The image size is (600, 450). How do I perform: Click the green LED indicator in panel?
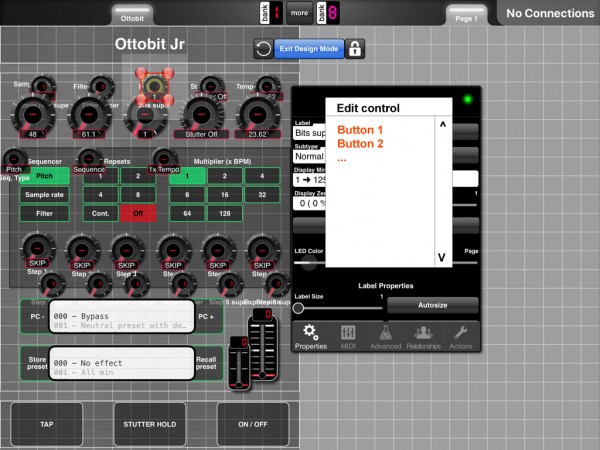[467, 99]
